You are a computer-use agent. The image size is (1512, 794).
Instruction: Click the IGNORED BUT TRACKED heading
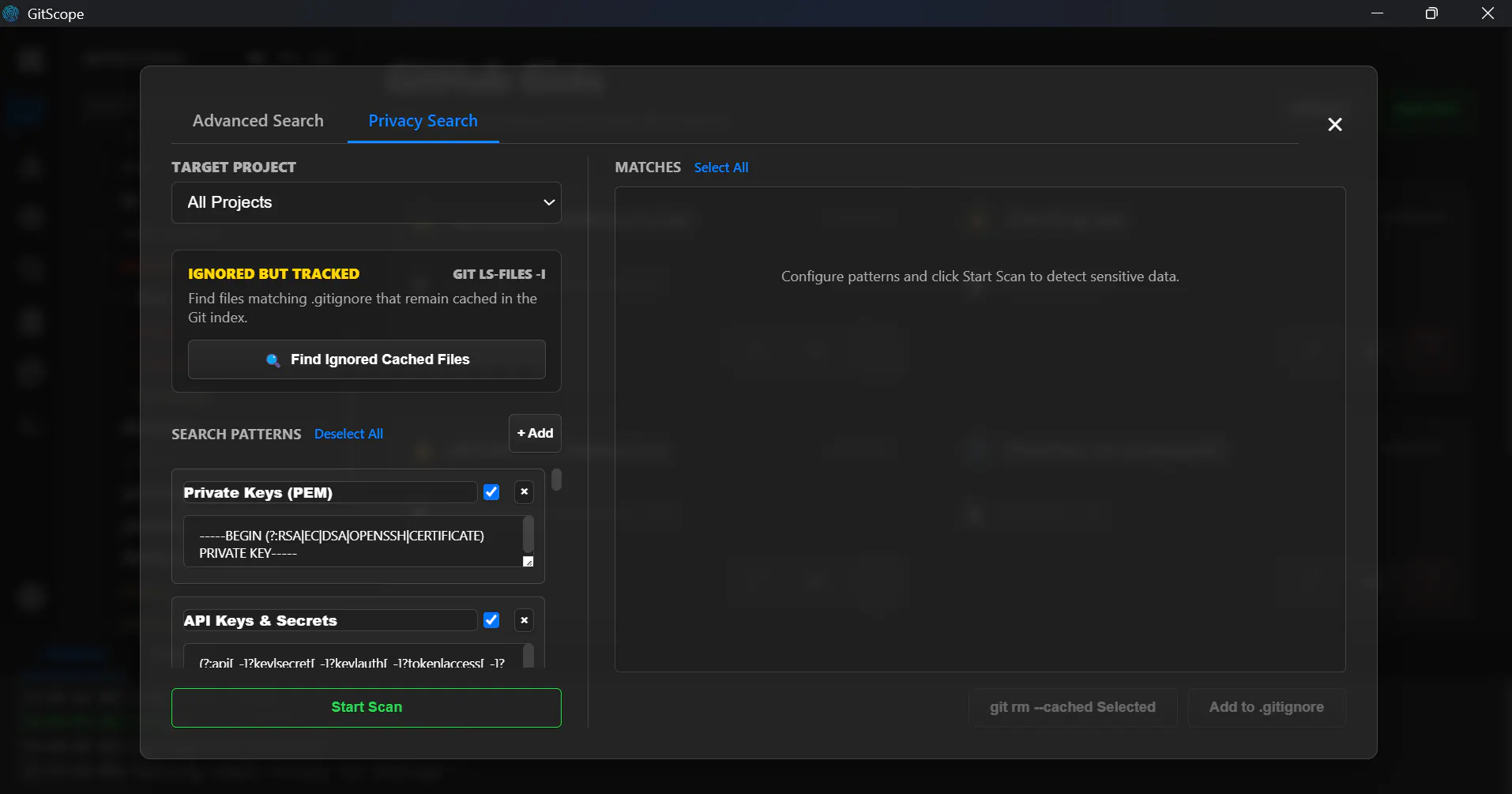[x=273, y=274]
